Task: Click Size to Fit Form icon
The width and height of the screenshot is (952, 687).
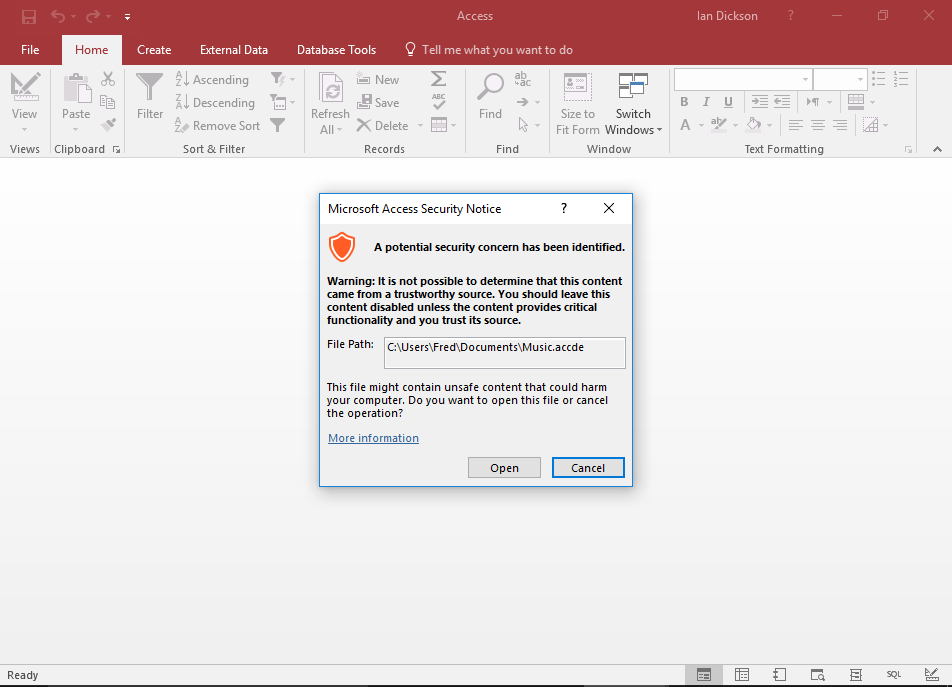Action: pyautogui.click(x=577, y=87)
